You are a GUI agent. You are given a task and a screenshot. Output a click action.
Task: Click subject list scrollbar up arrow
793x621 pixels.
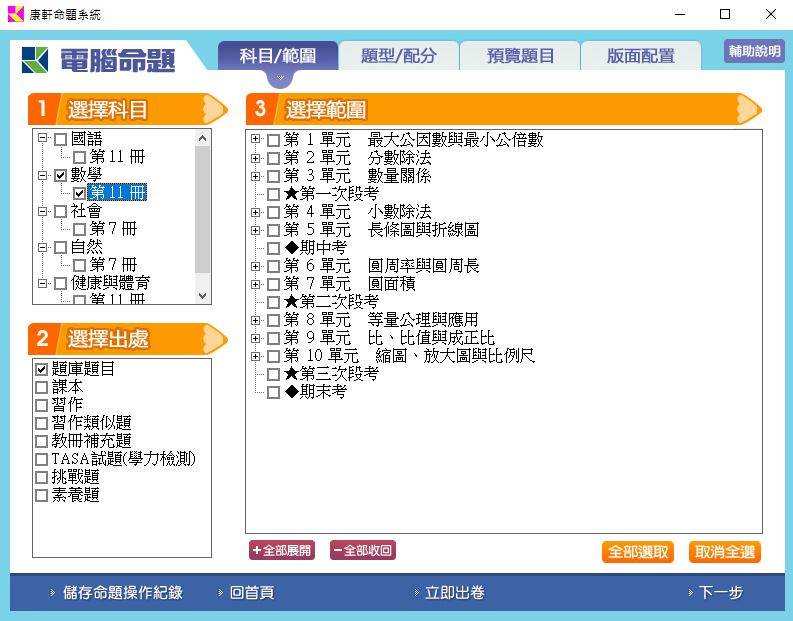point(203,138)
